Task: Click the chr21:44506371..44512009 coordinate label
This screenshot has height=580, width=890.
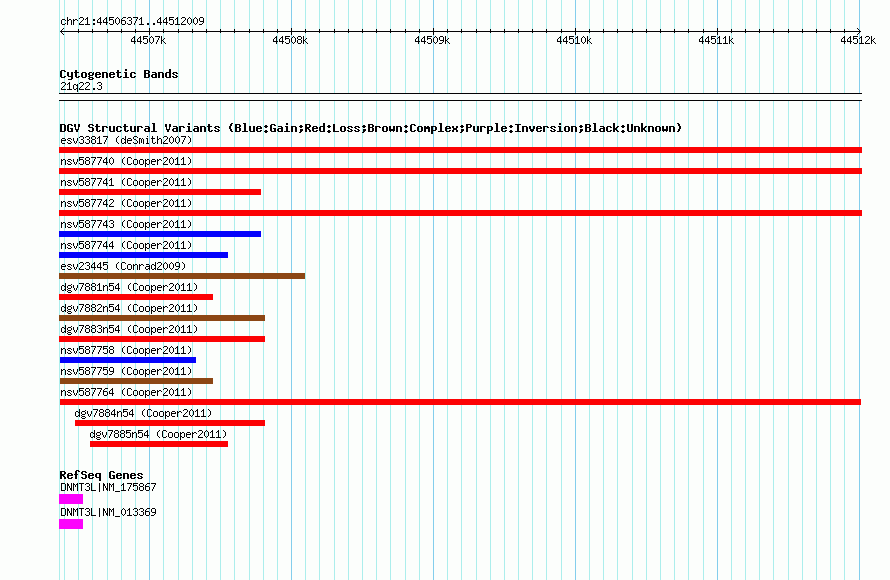Action: coord(132,21)
